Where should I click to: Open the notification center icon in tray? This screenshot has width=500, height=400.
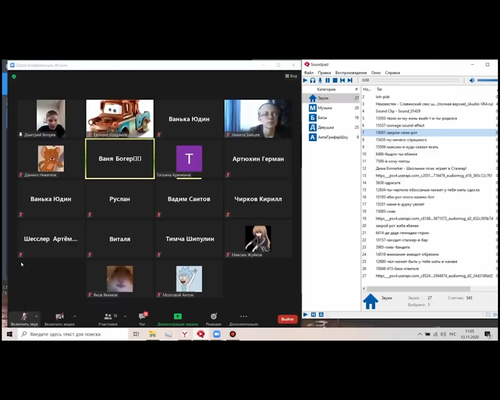click(x=488, y=334)
